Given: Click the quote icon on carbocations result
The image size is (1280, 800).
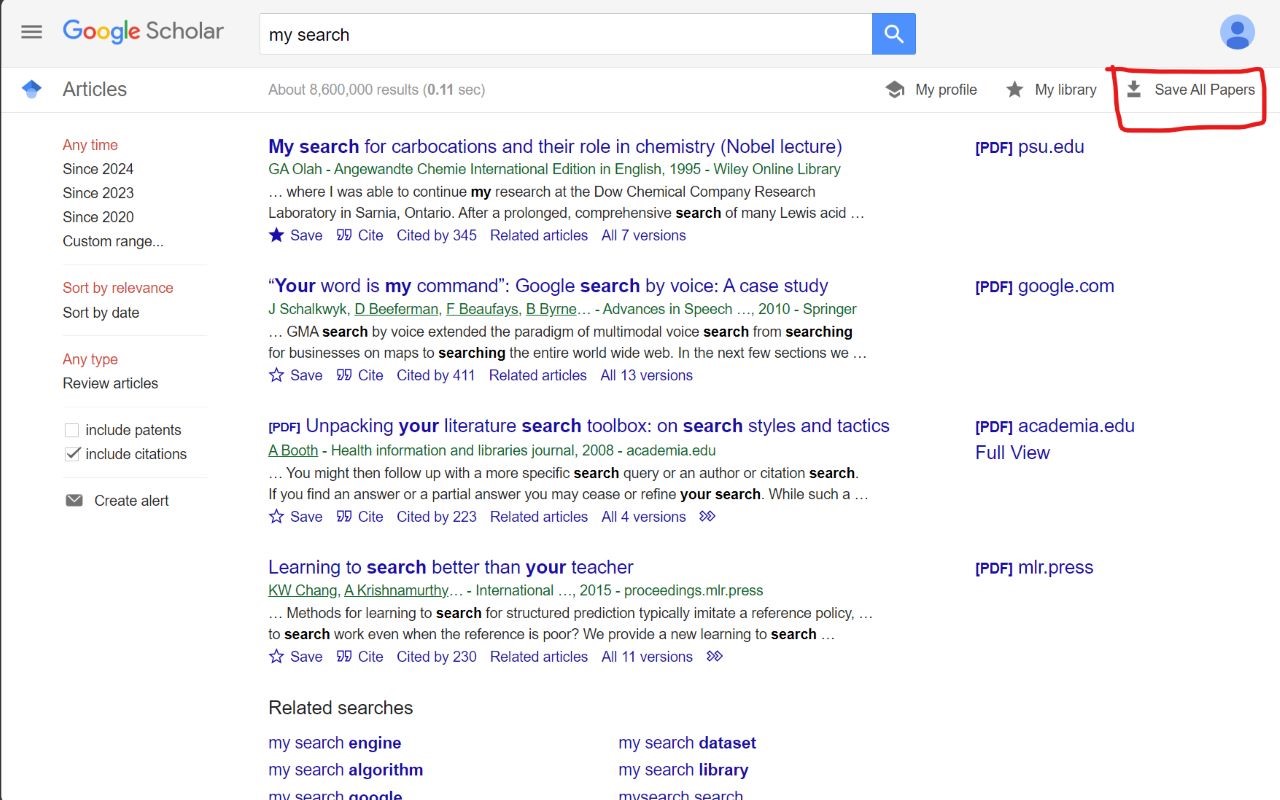Looking at the screenshot, I should [x=344, y=235].
